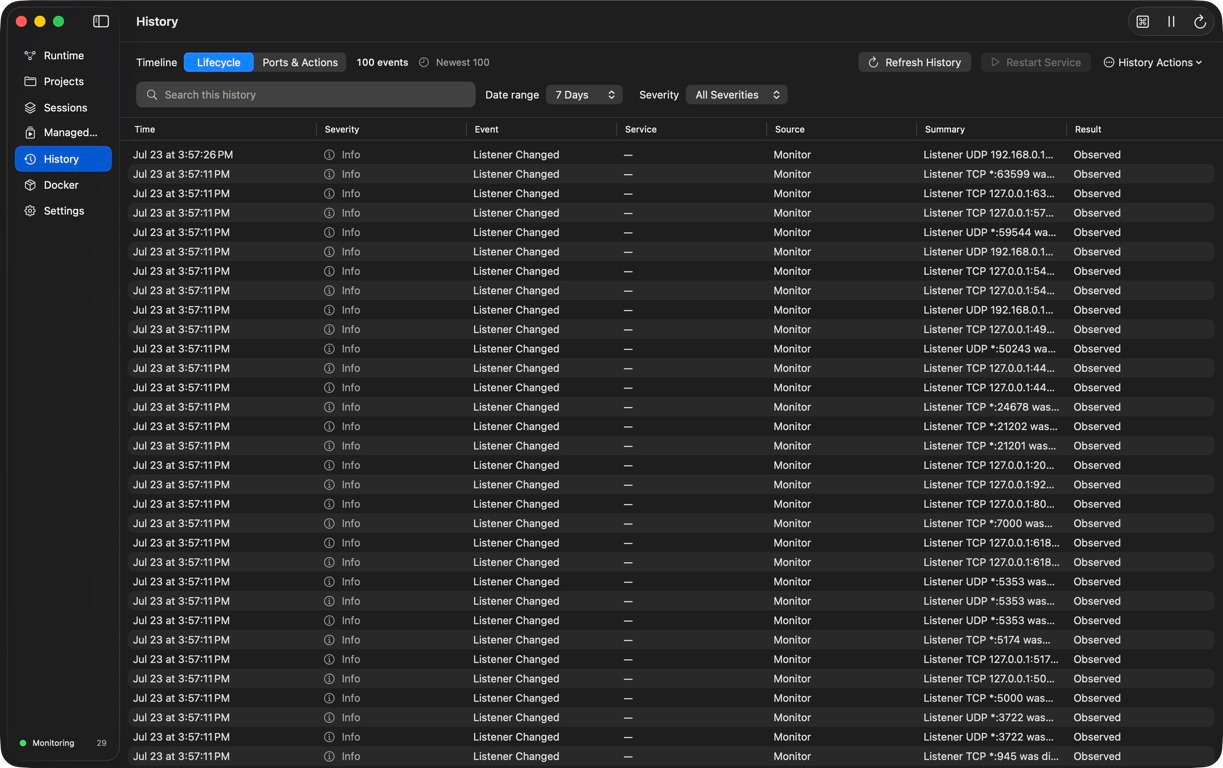
Task: Click the magnifier icon in search field
Action: (x=152, y=95)
